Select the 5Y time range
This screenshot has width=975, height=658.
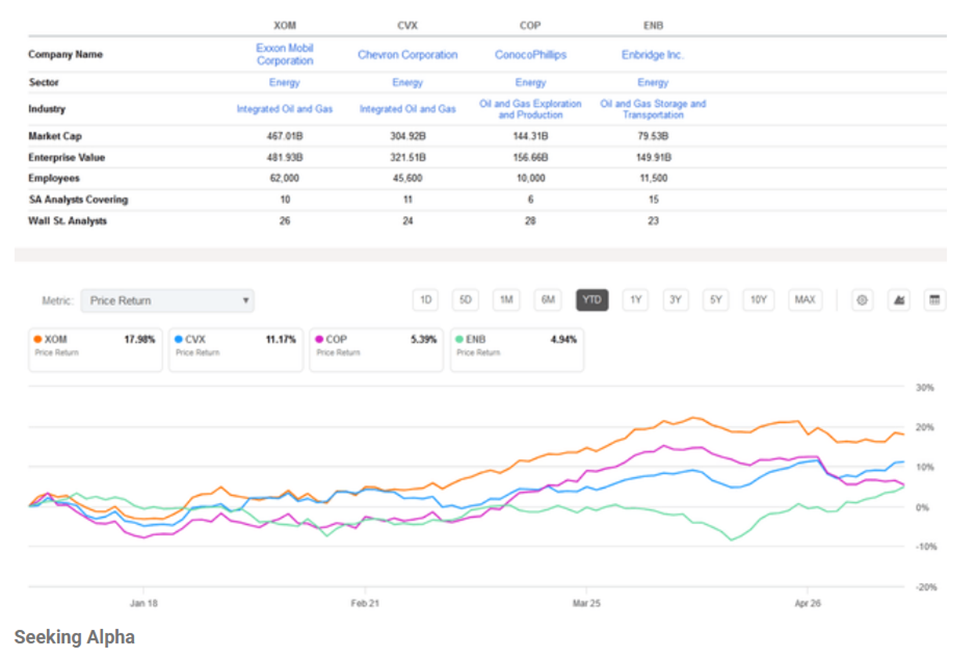coord(716,300)
